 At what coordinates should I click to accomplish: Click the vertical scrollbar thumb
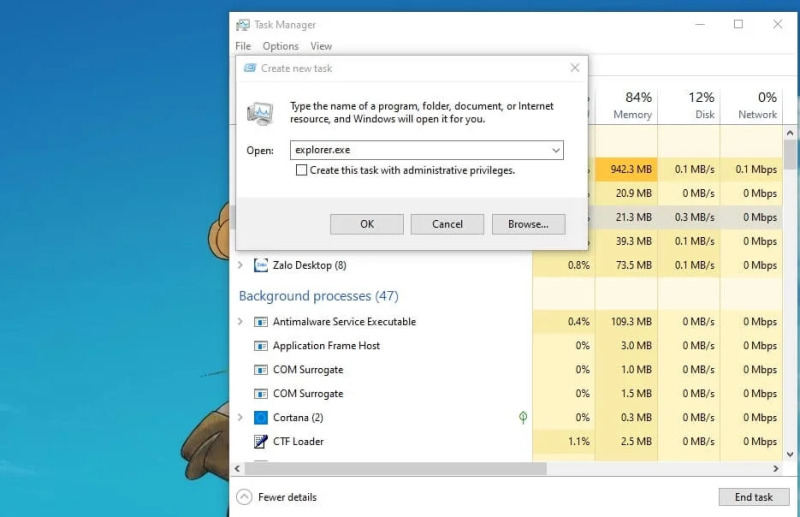click(x=790, y=155)
